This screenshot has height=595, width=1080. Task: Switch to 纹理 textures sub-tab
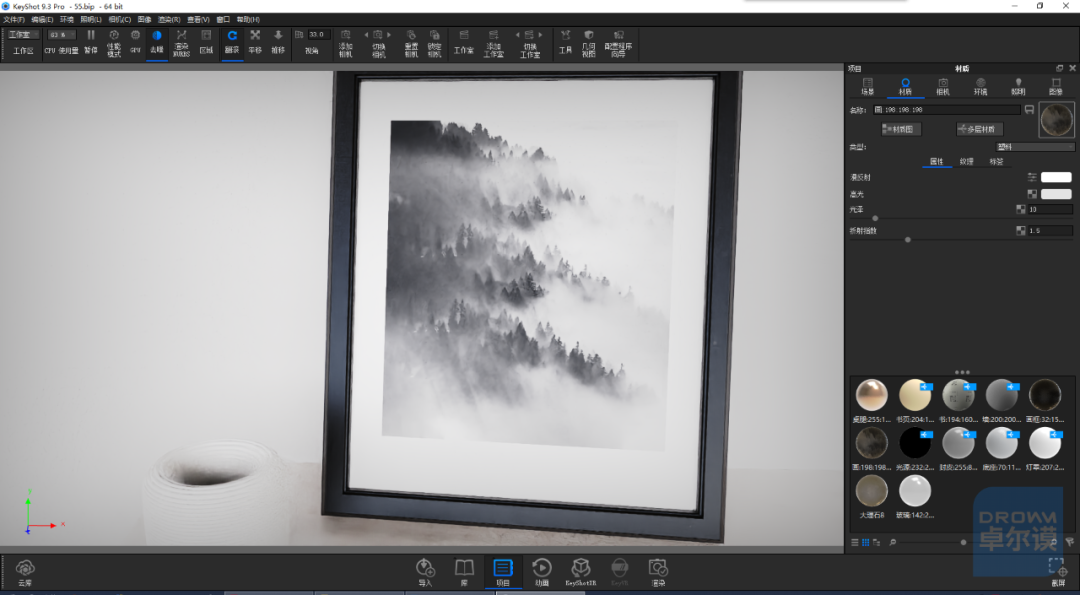(x=966, y=161)
